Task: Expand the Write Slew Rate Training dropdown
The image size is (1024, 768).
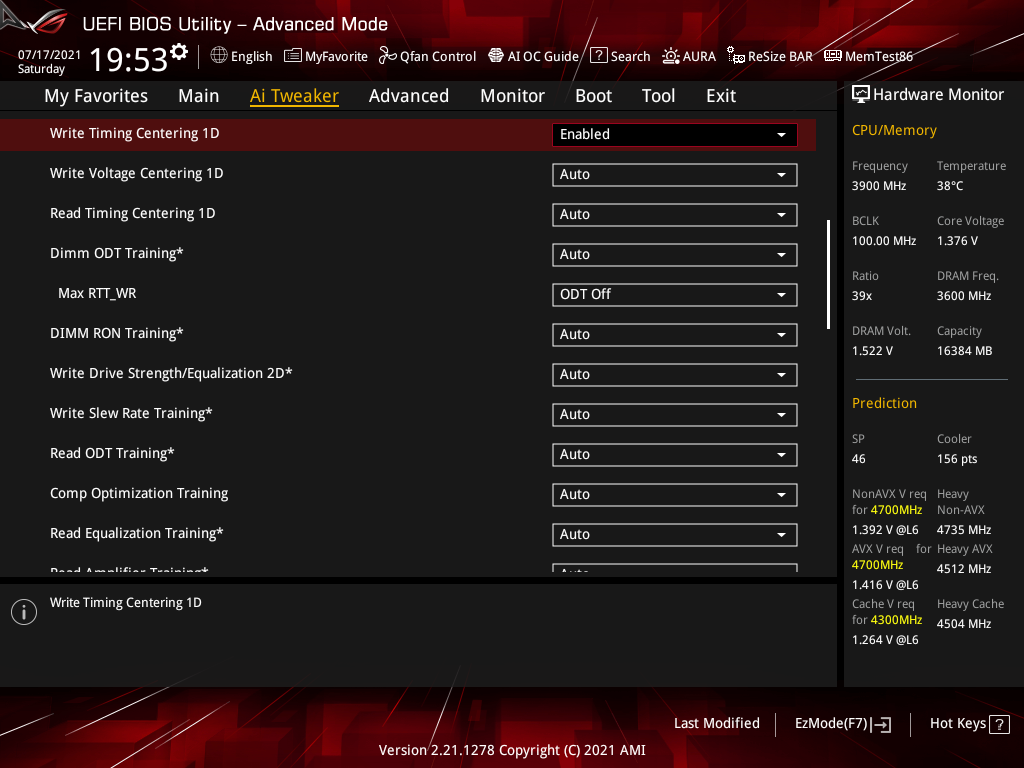Action: 675,415
